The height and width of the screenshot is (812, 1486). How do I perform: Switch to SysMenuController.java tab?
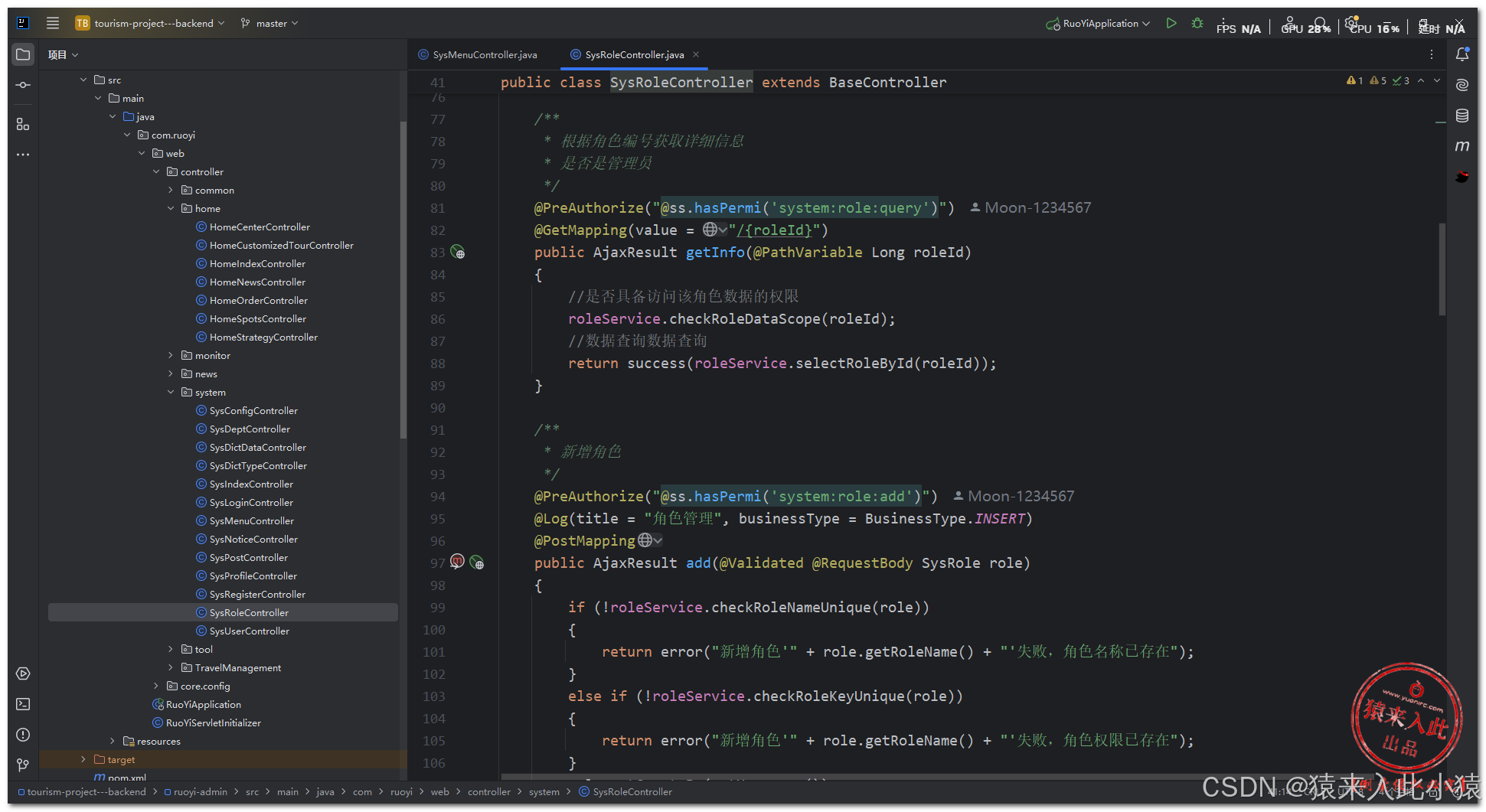click(x=478, y=54)
